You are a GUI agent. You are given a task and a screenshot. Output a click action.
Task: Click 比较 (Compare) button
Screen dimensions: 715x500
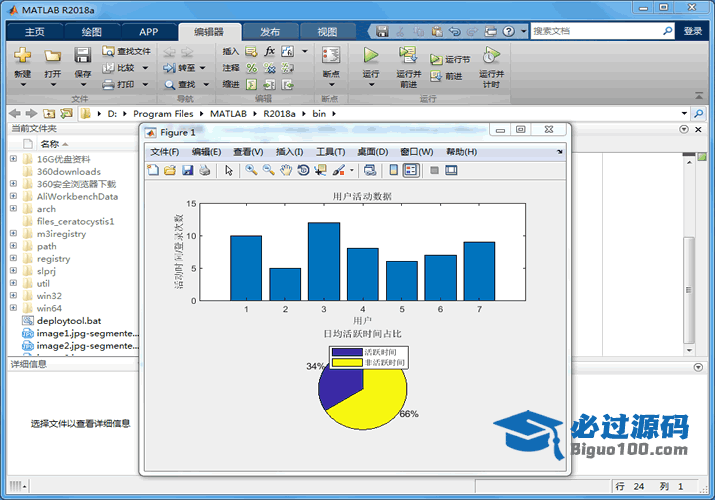[125, 68]
